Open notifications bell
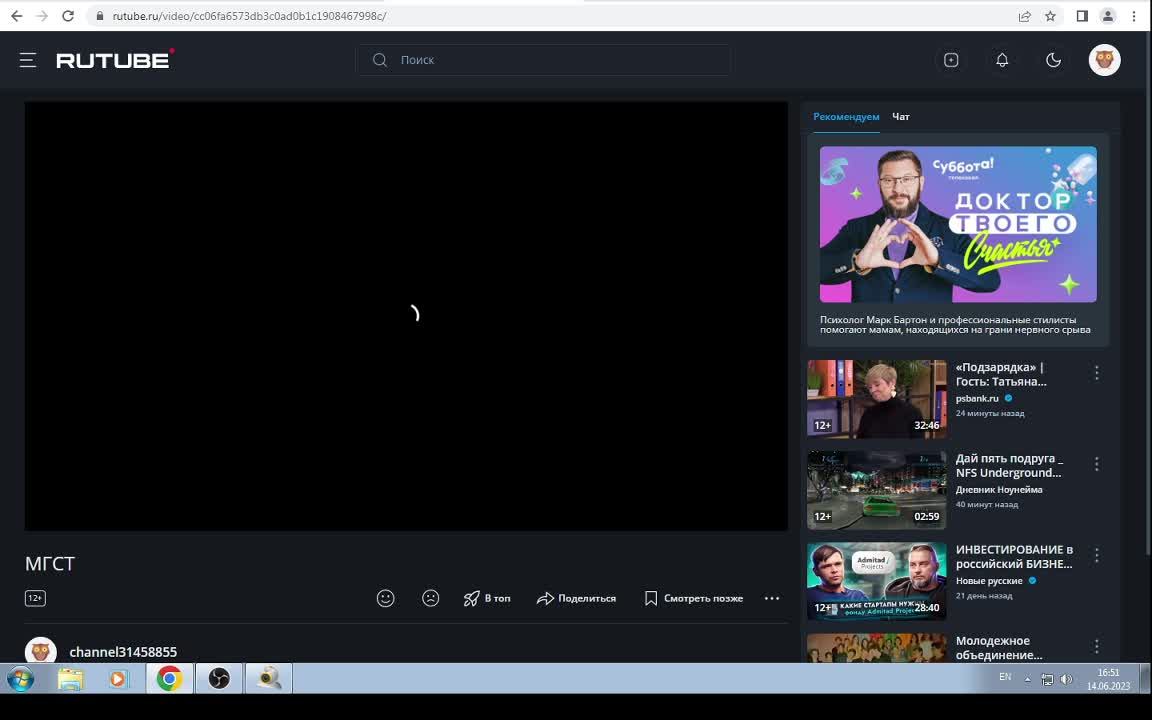Image resolution: width=1152 pixels, height=720 pixels. [1002, 60]
